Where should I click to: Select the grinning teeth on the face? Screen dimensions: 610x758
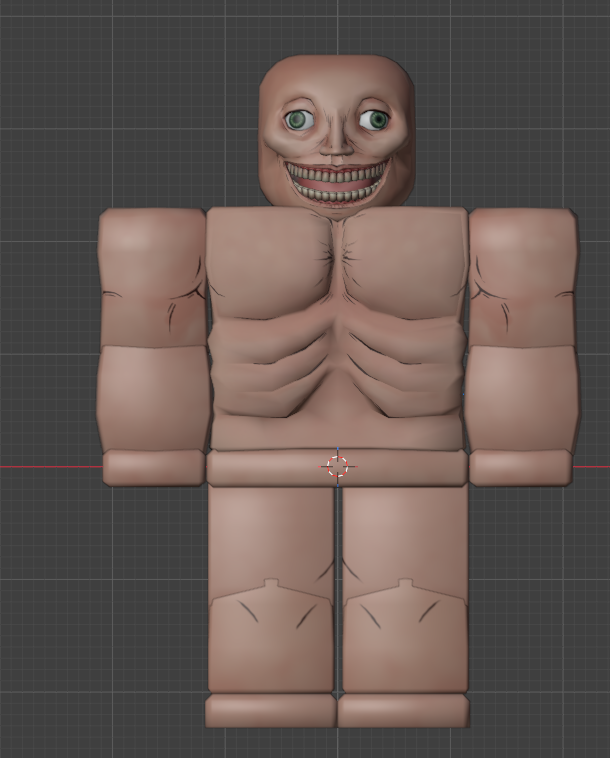(337, 183)
